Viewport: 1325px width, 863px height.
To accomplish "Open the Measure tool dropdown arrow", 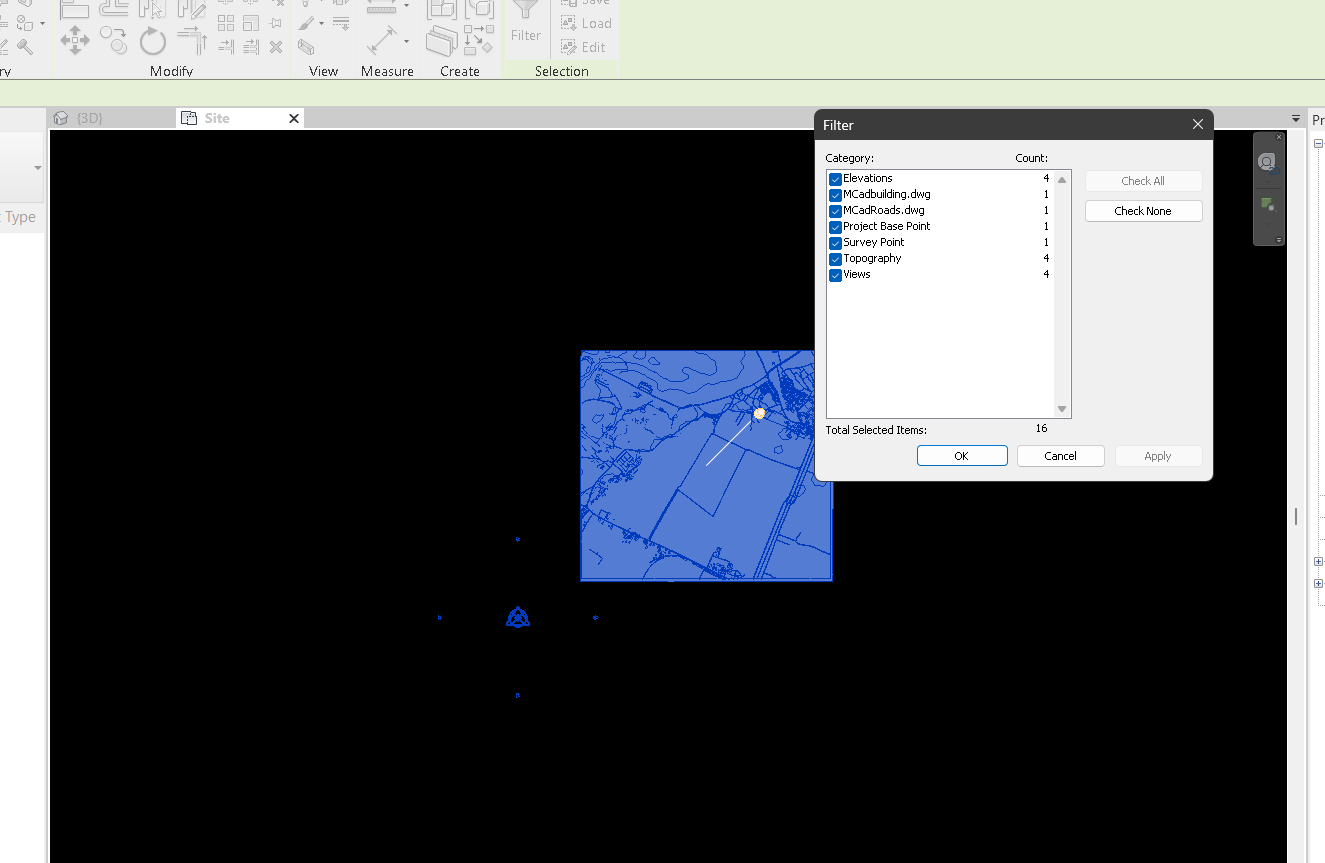I will [x=408, y=42].
